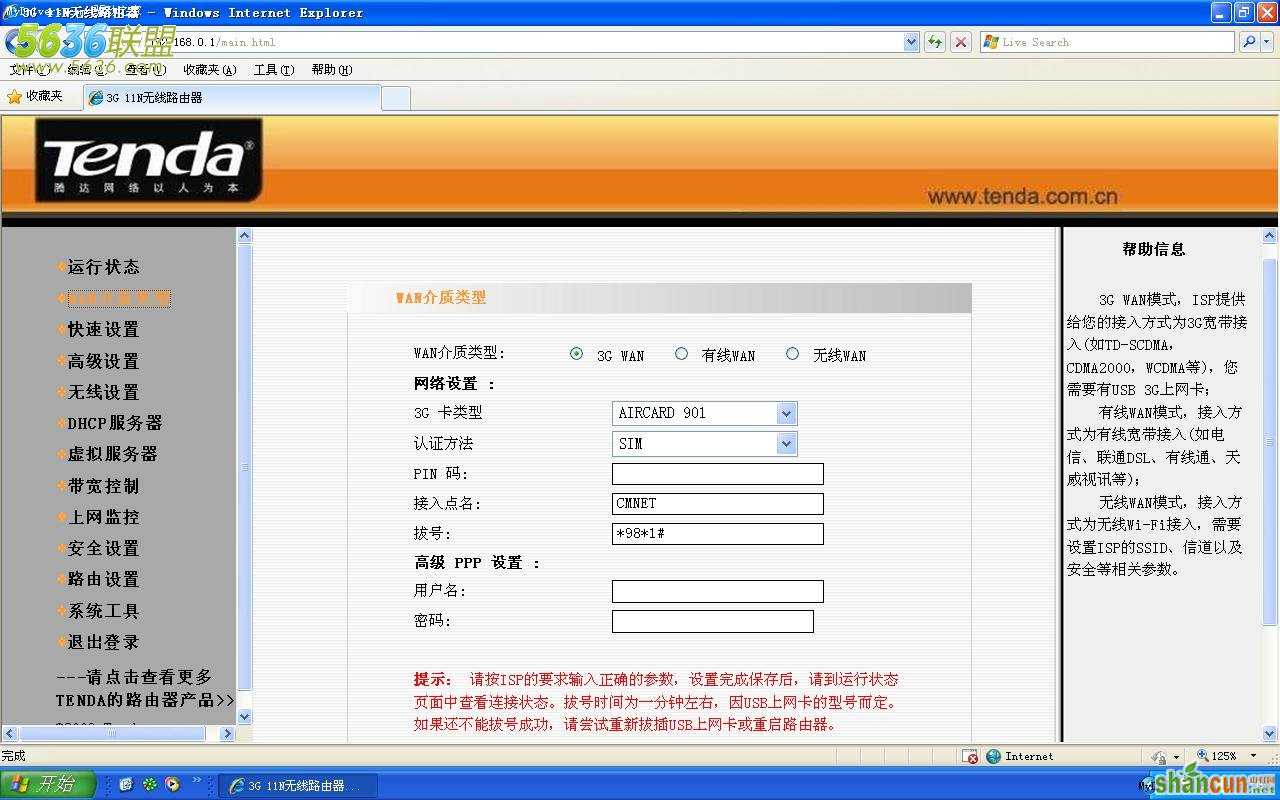The height and width of the screenshot is (800, 1280).
Task: Expand quick launch overflow chevron
Action: [x=197, y=780]
